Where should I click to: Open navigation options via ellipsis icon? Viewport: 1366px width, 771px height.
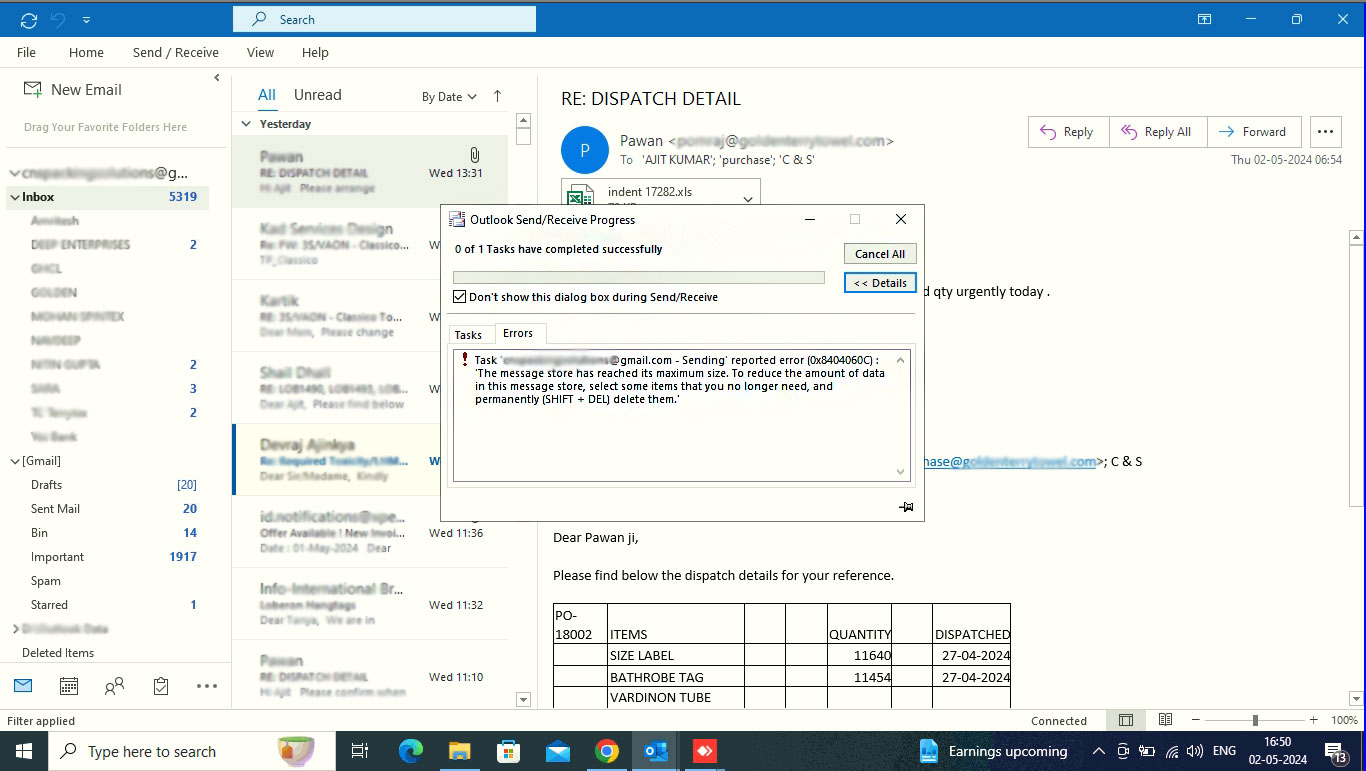(206, 686)
